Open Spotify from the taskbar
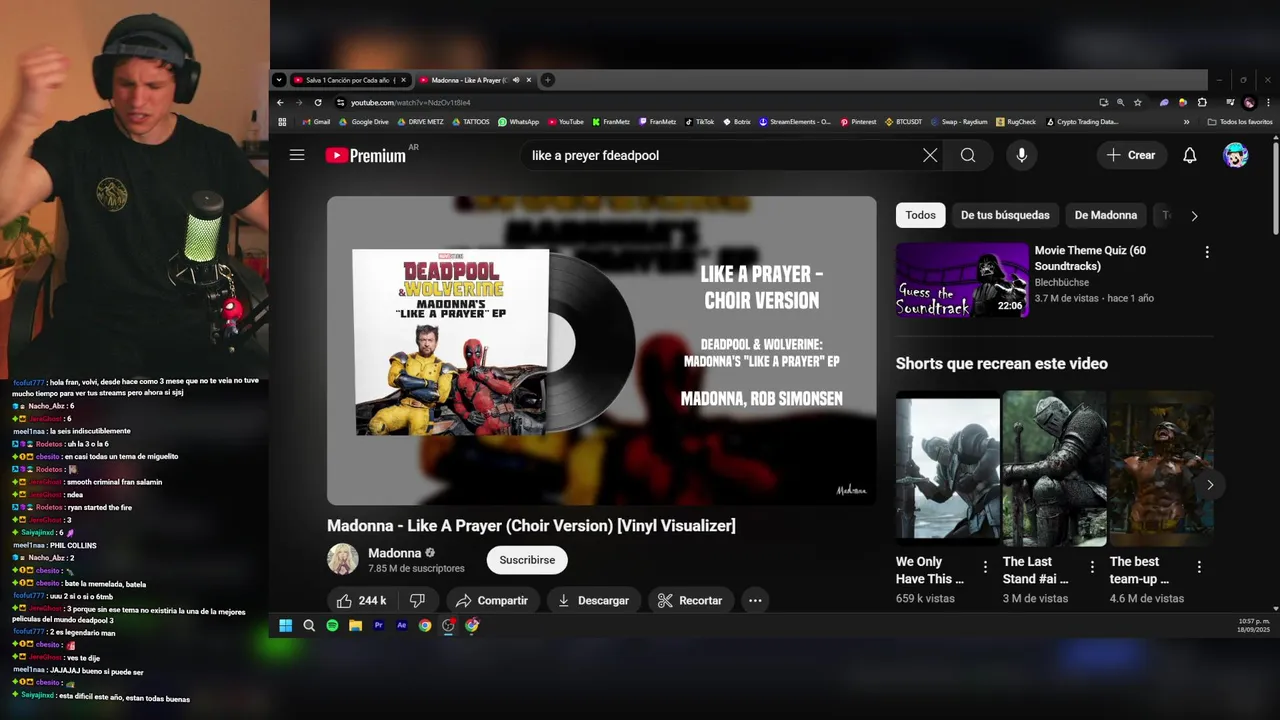 coord(332,625)
